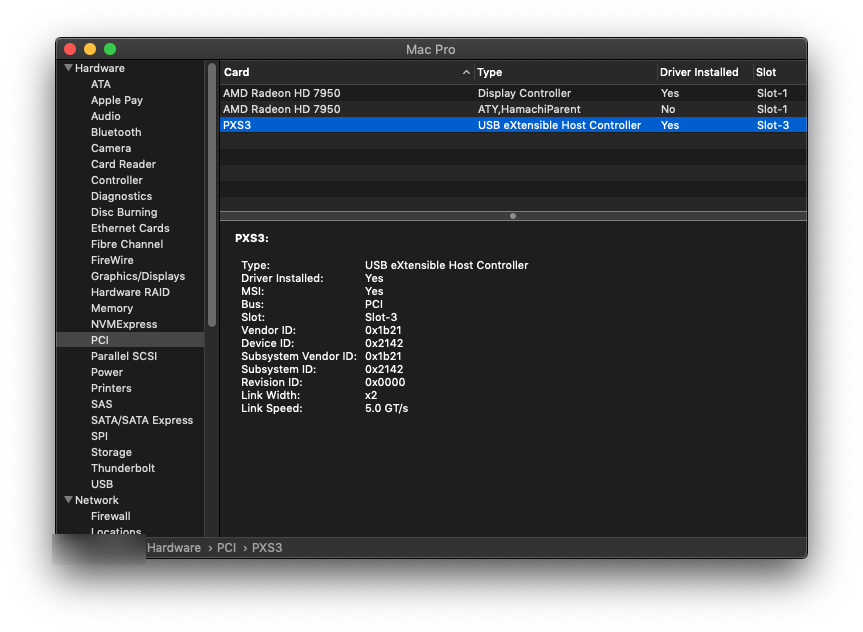Open the Memory section
Image resolution: width=863 pixels, height=632 pixels.
coord(112,308)
